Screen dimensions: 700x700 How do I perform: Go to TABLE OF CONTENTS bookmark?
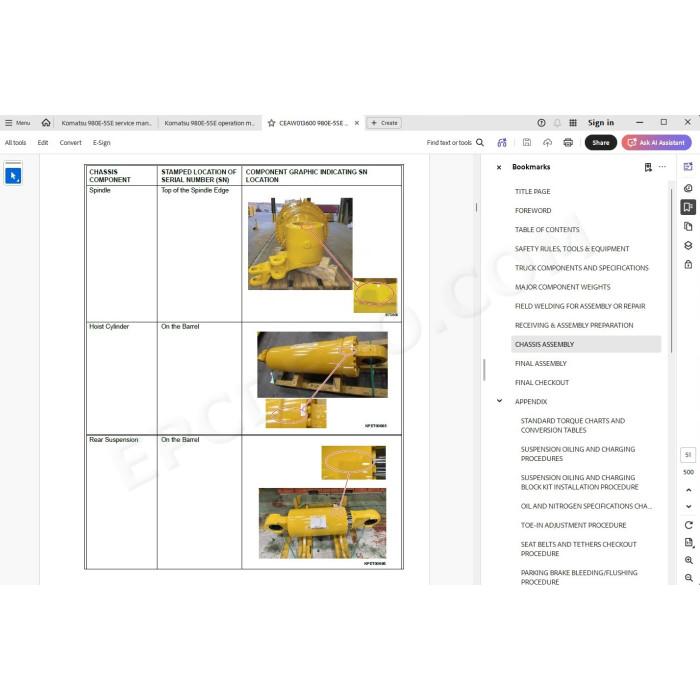click(x=547, y=229)
